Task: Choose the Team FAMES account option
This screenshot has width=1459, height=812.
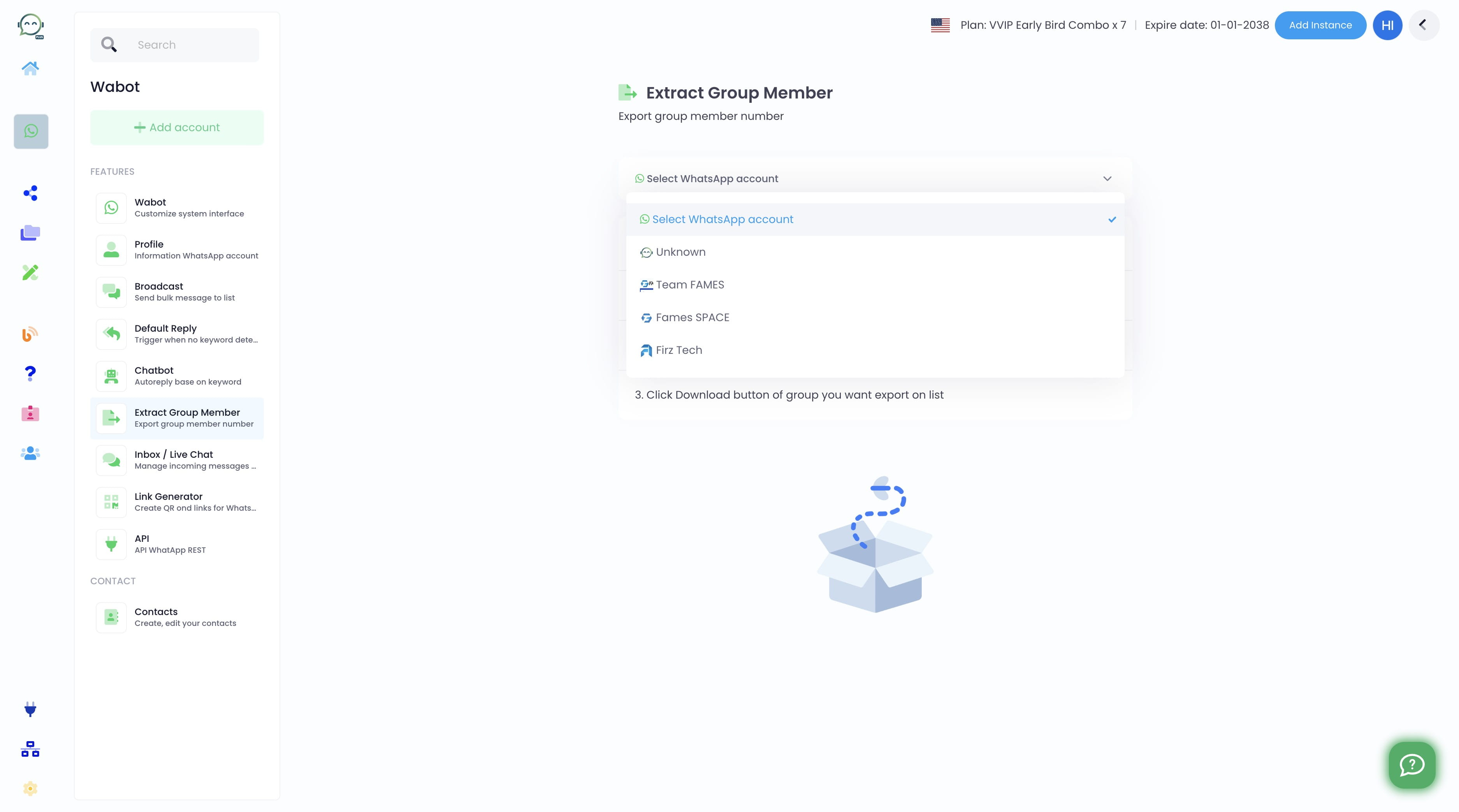Action: coord(875,285)
